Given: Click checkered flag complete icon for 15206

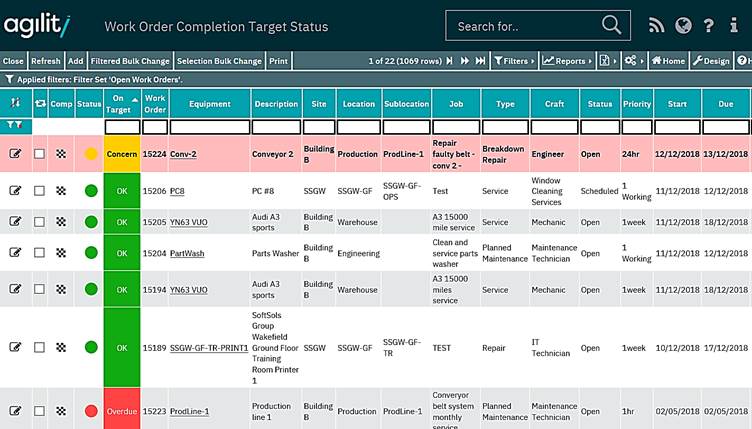Looking at the screenshot, I should point(61,190).
